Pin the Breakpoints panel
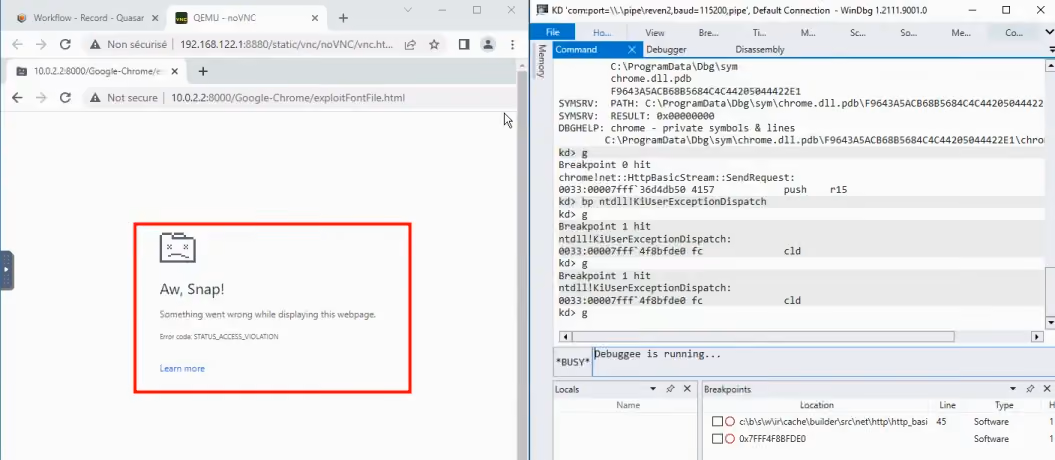 [1030, 389]
